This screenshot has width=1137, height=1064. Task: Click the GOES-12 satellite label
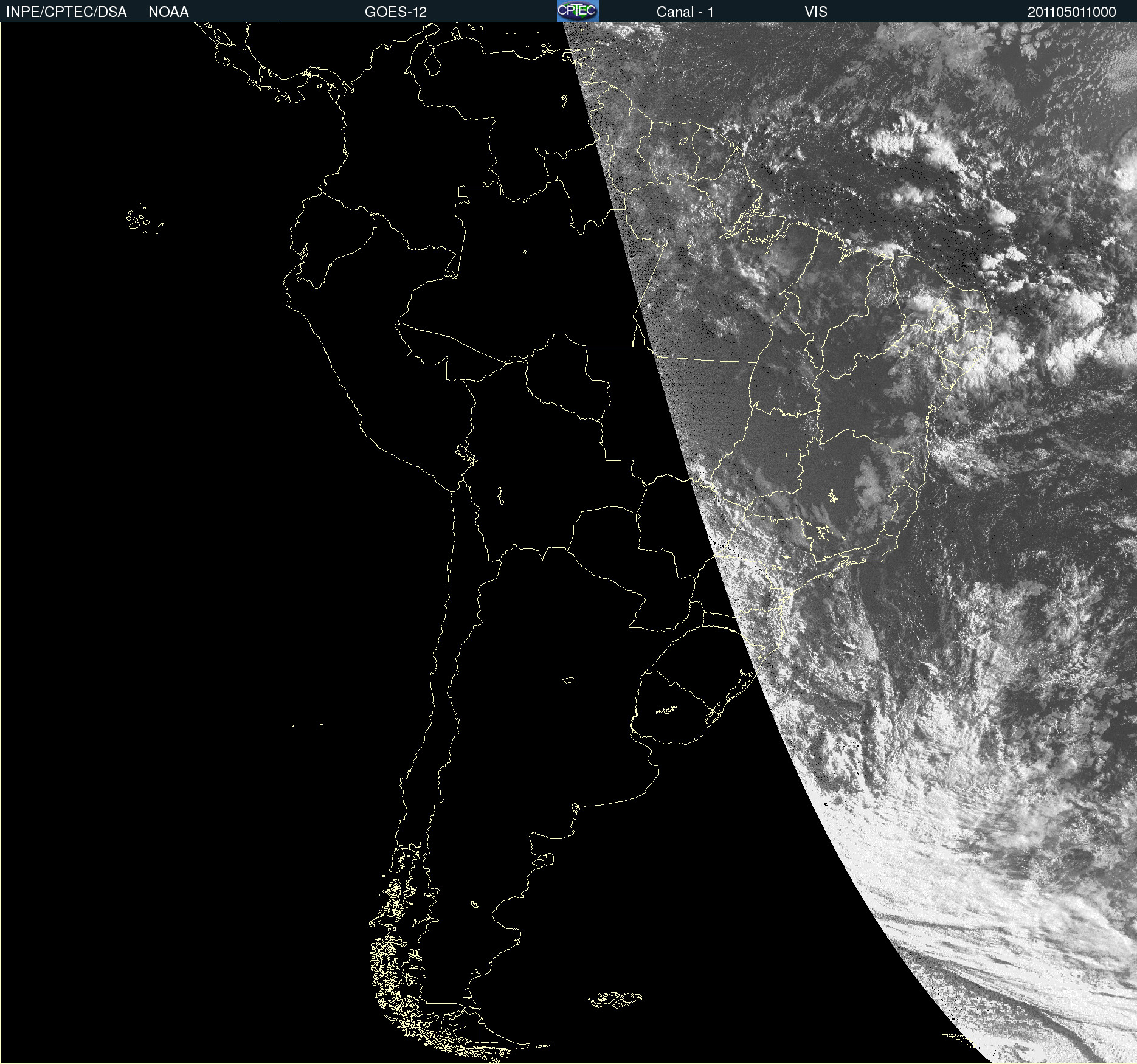point(396,12)
